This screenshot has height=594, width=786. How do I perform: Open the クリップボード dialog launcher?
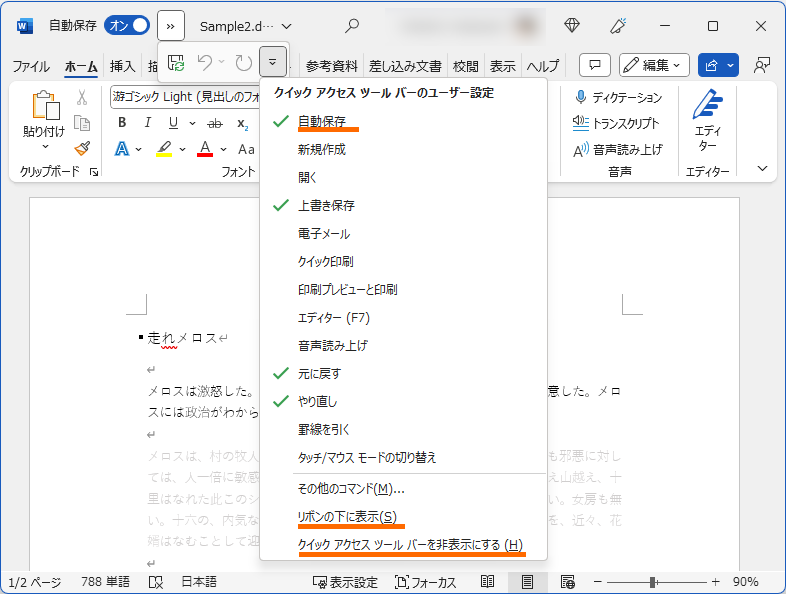(x=93, y=172)
